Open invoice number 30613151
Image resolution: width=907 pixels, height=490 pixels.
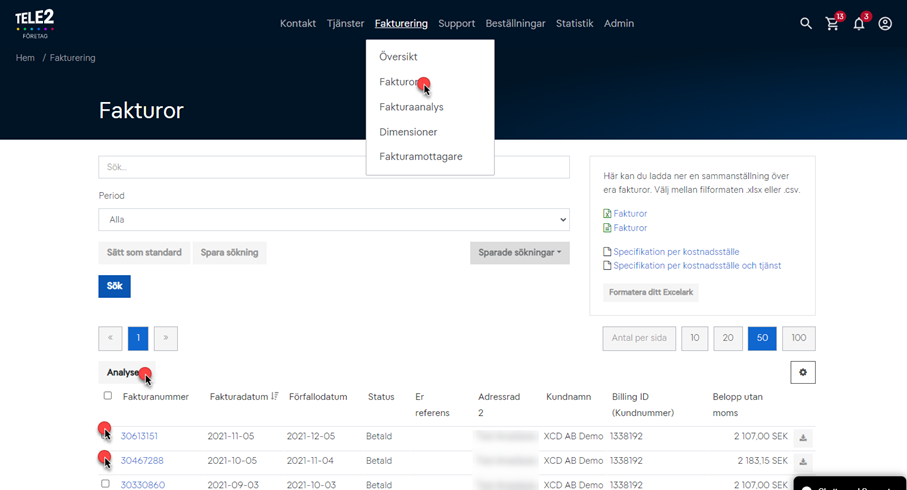coord(139,436)
